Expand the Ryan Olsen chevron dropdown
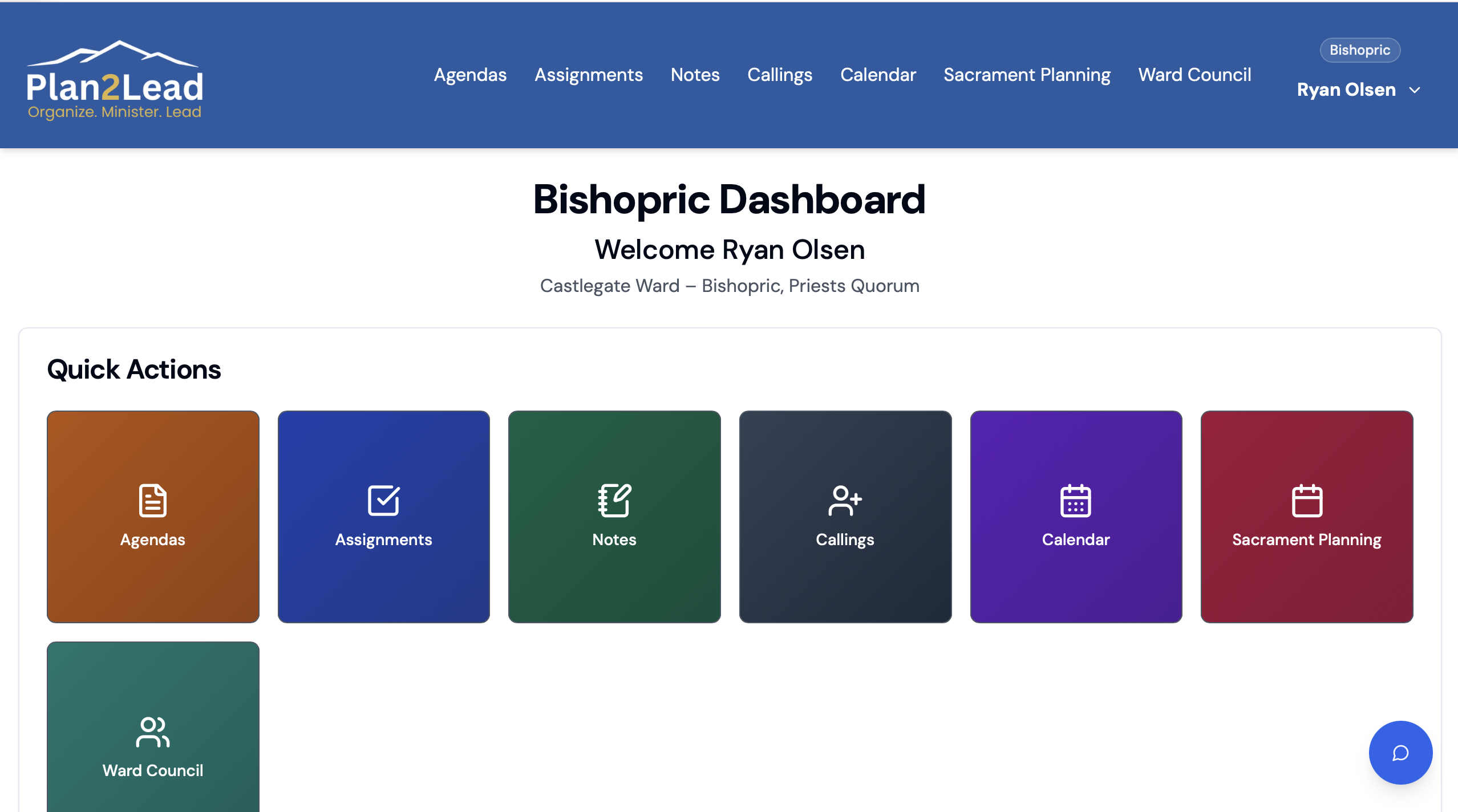This screenshot has width=1458, height=812. (1415, 90)
